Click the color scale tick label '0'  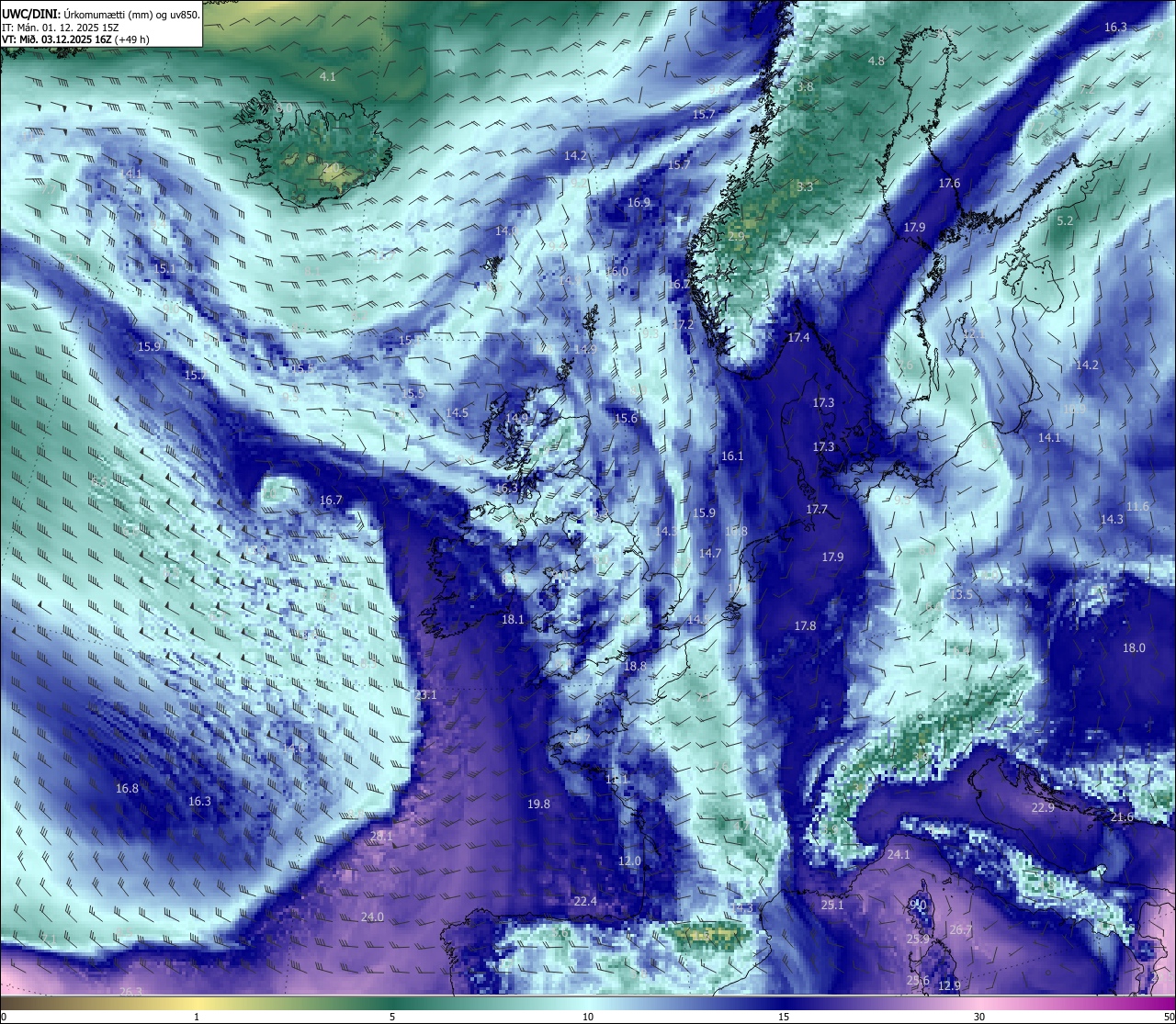pyautogui.click(x=3, y=1017)
